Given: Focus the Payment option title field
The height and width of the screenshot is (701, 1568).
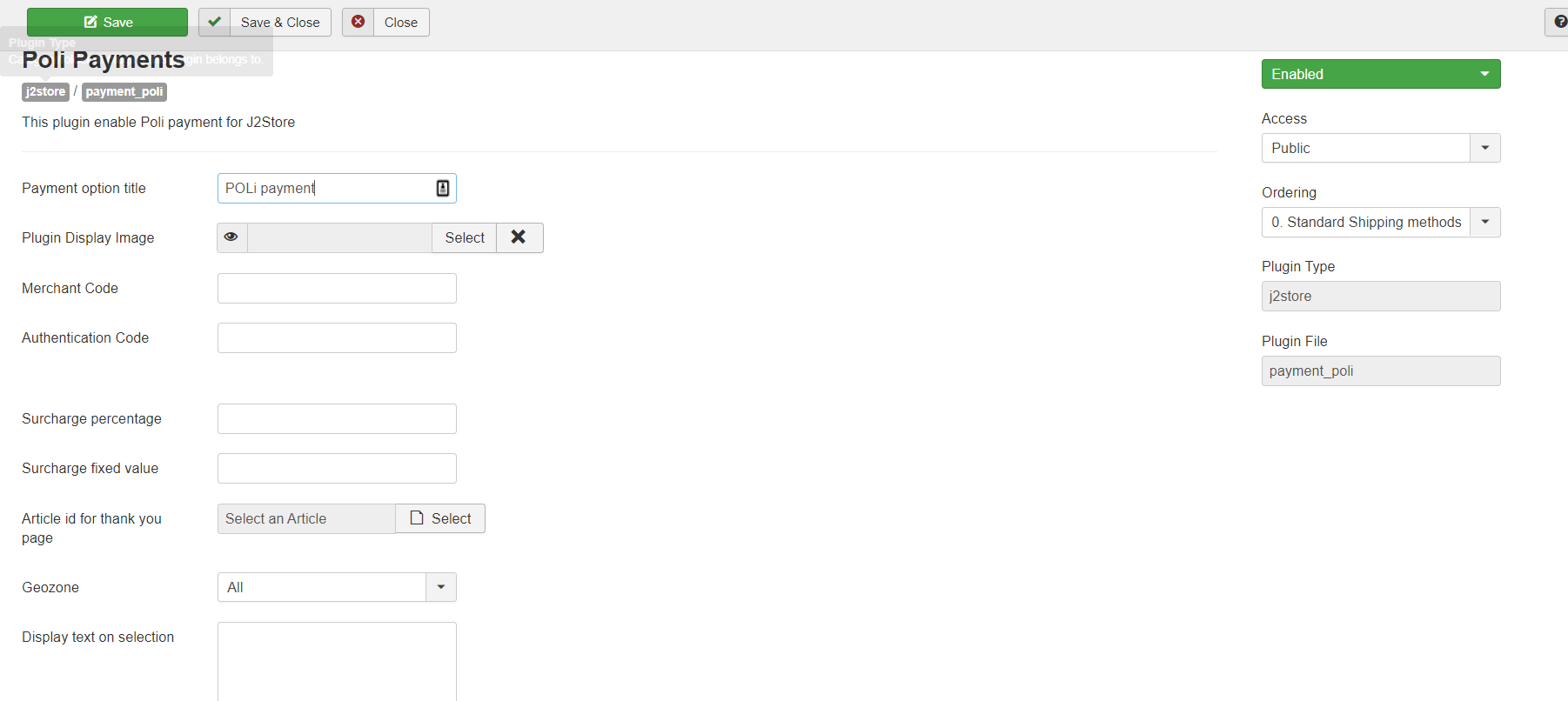Looking at the screenshot, I should (337, 188).
